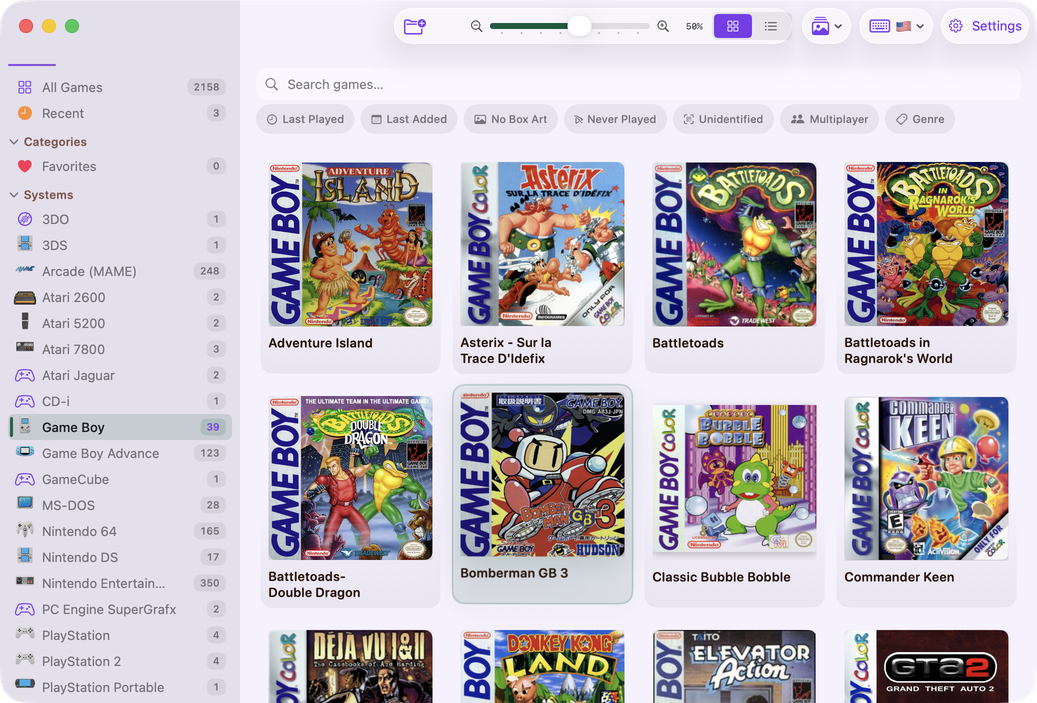1037x703 pixels.
Task: Click the zoom in magnifier icon
Action: [x=663, y=26]
